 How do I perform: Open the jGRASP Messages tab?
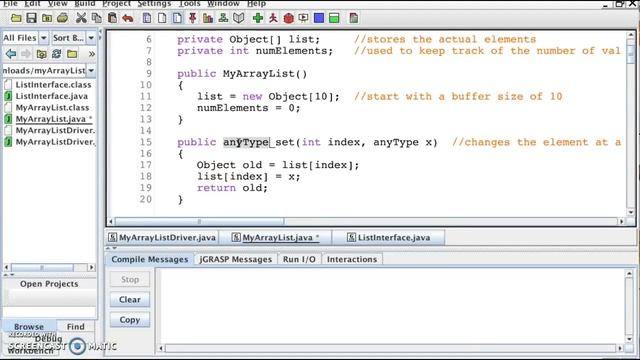point(236,259)
